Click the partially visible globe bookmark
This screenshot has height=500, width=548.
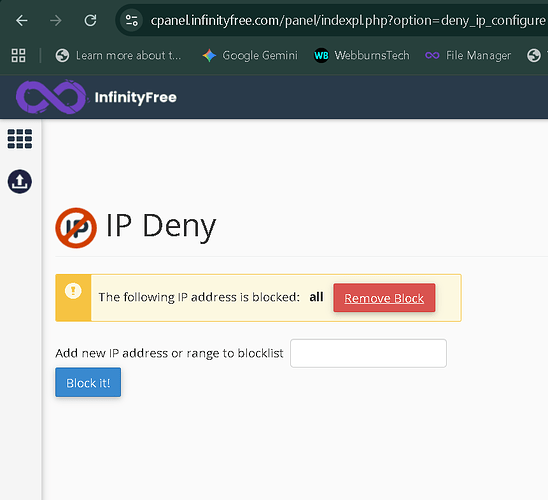pos(534,56)
